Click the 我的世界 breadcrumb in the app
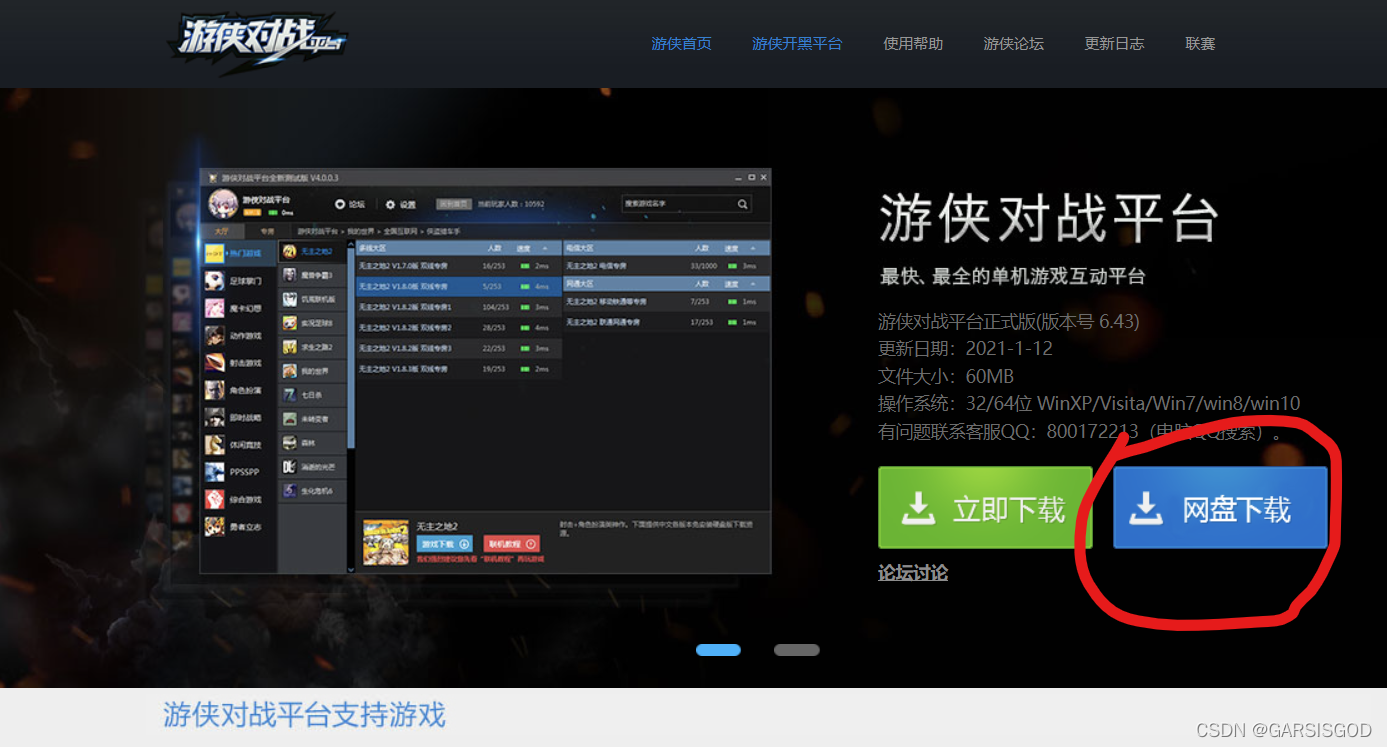This screenshot has height=747, width=1387. 363,230
